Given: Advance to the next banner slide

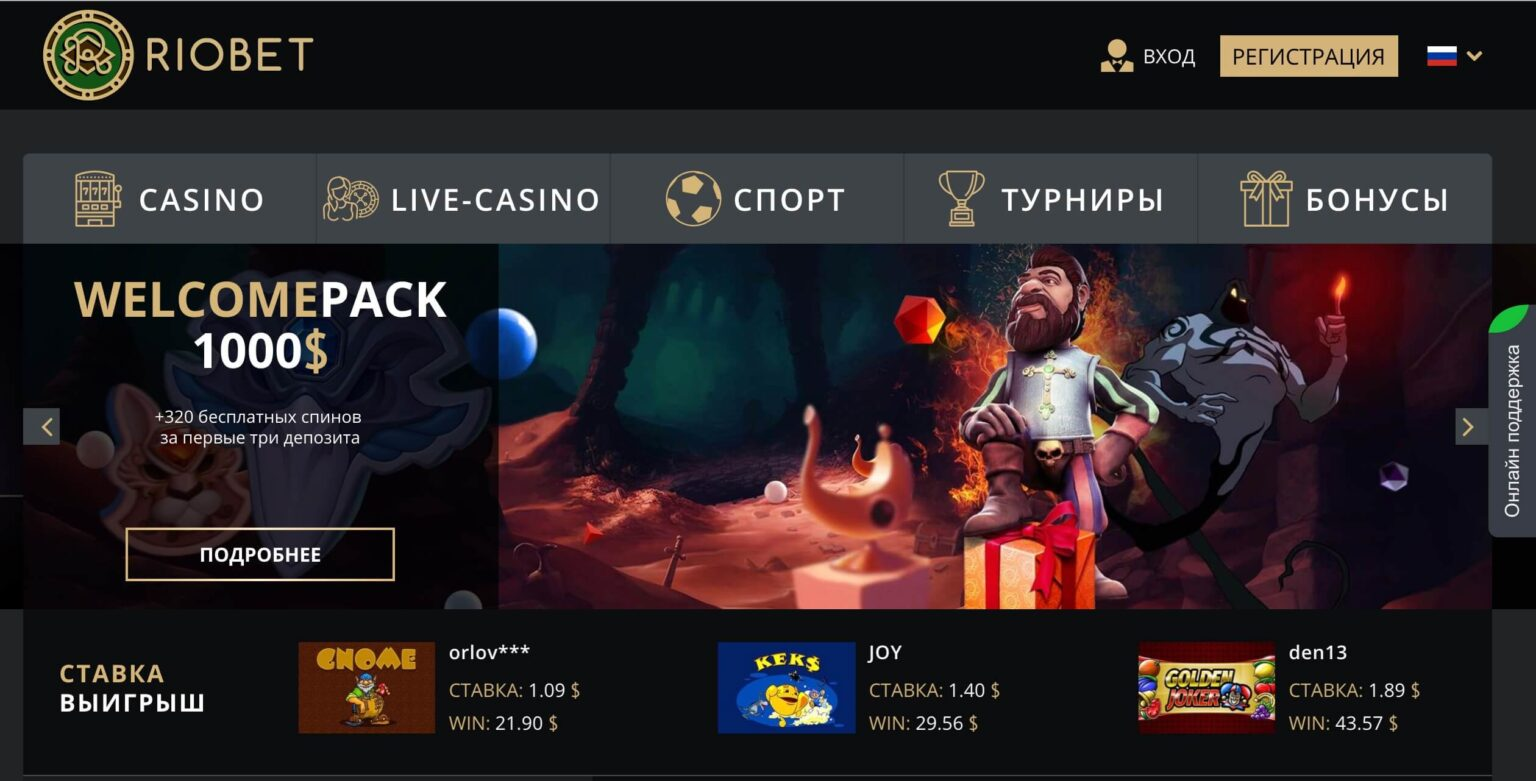Looking at the screenshot, I should (1467, 427).
